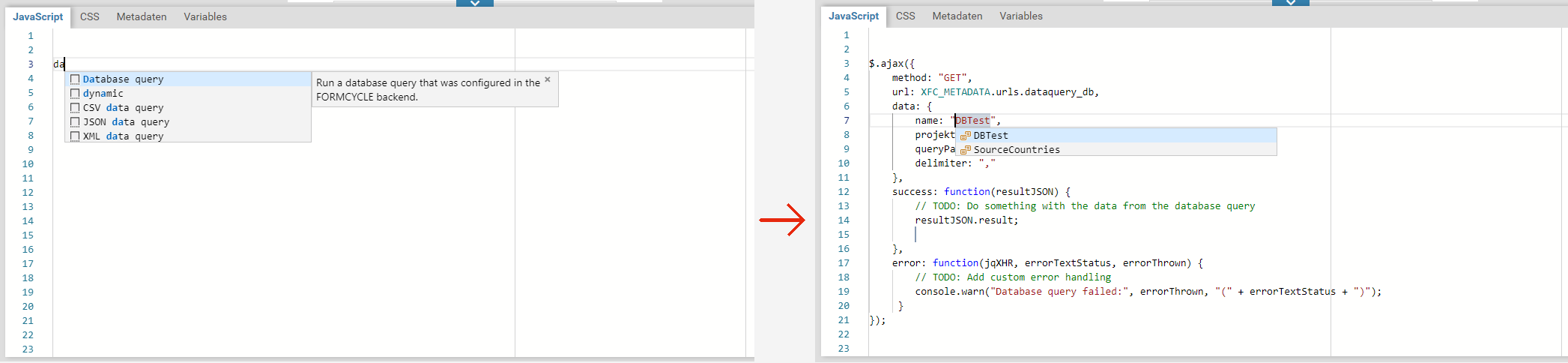The image size is (1568, 363).
Task: Open the Metadaten tab in left editor
Action: (142, 16)
